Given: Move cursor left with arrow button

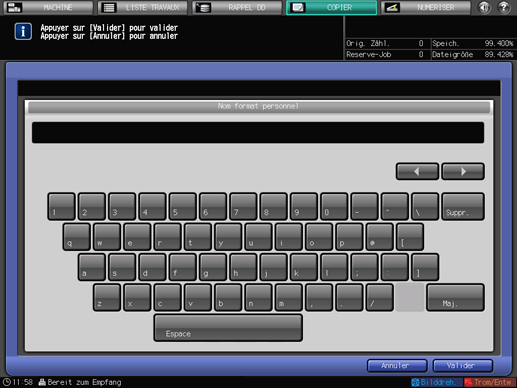Looking at the screenshot, I should [417, 171].
